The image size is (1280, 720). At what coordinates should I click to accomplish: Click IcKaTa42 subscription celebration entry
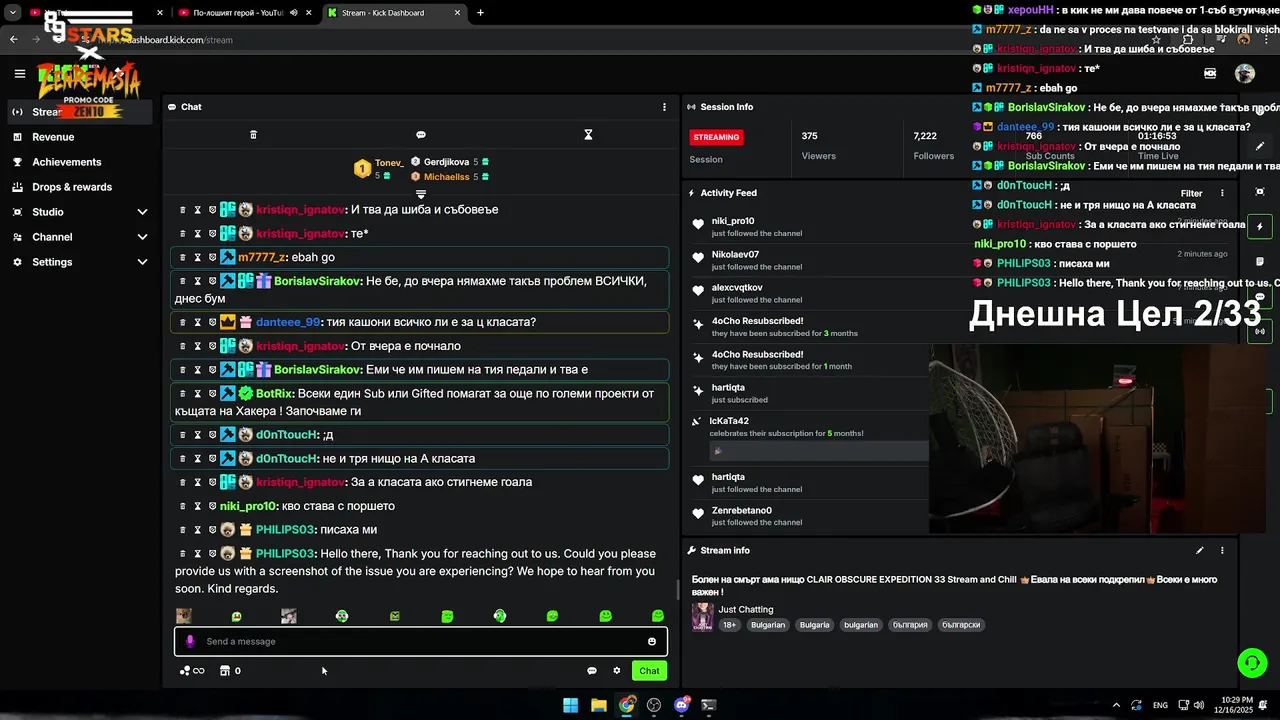tap(810, 438)
